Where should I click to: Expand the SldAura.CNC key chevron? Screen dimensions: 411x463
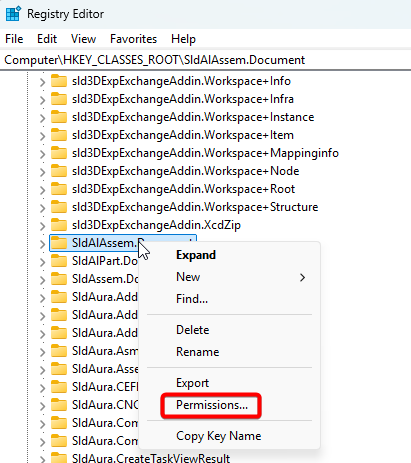click(42, 406)
